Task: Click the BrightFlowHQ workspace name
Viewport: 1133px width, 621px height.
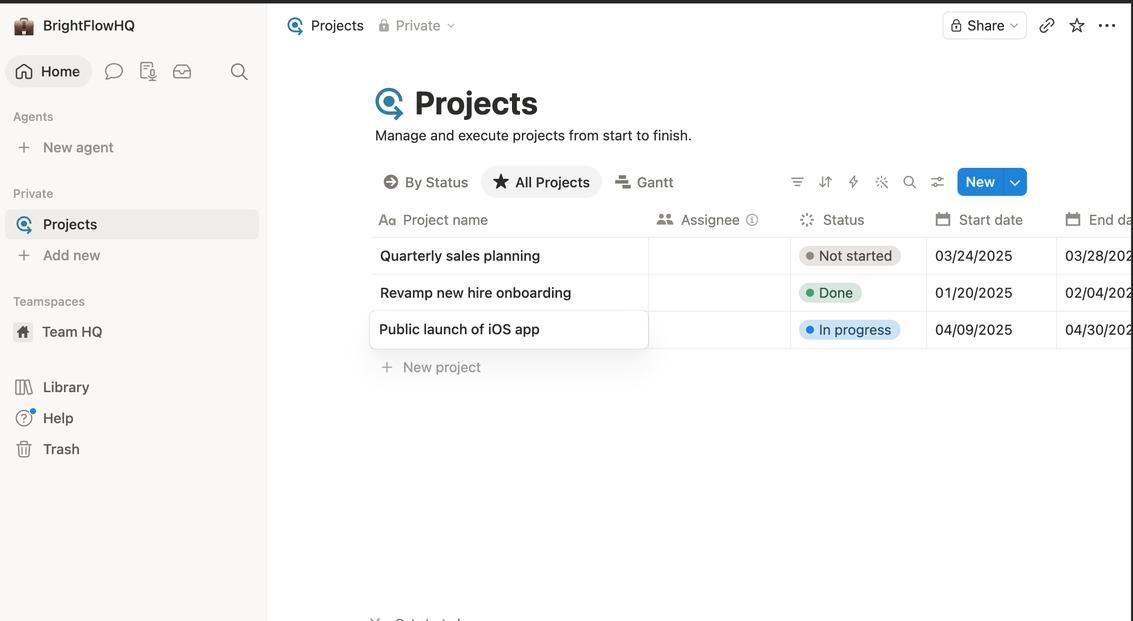Action: 89,26
